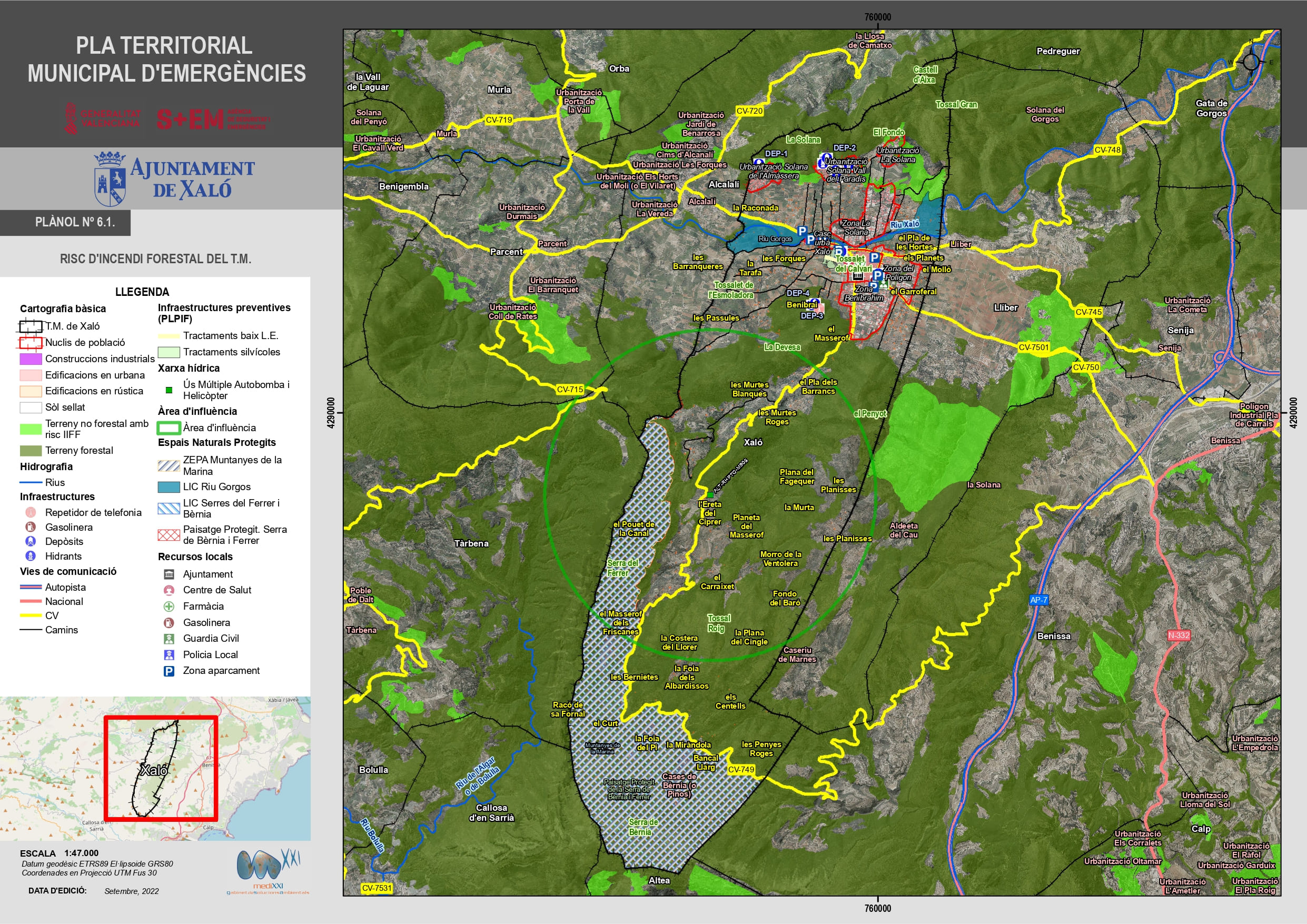Click the Terreny forestal olive swatch
Screen dimensions: 1307x924
(31, 450)
